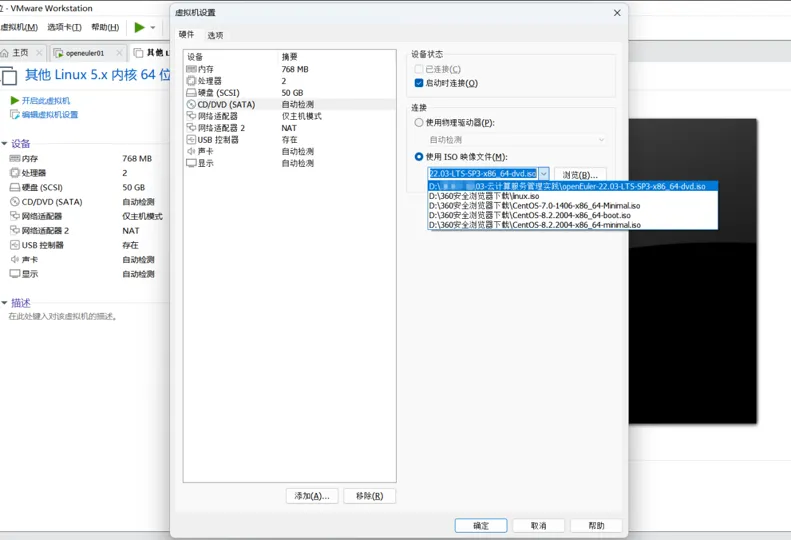This screenshot has width=791, height=540.
Task: Click the CD/DVD (SATA) disc icon in the dialog
Action: [x=191, y=104]
